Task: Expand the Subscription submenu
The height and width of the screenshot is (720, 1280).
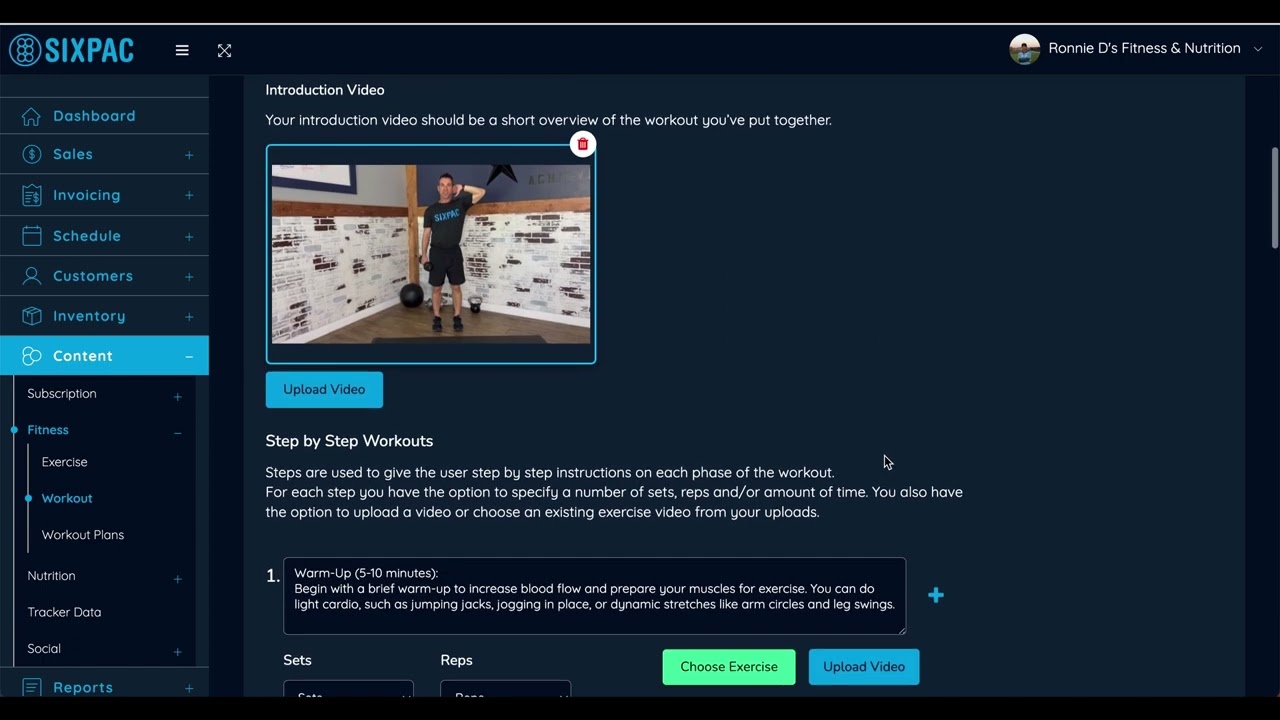Action: (178, 397)
